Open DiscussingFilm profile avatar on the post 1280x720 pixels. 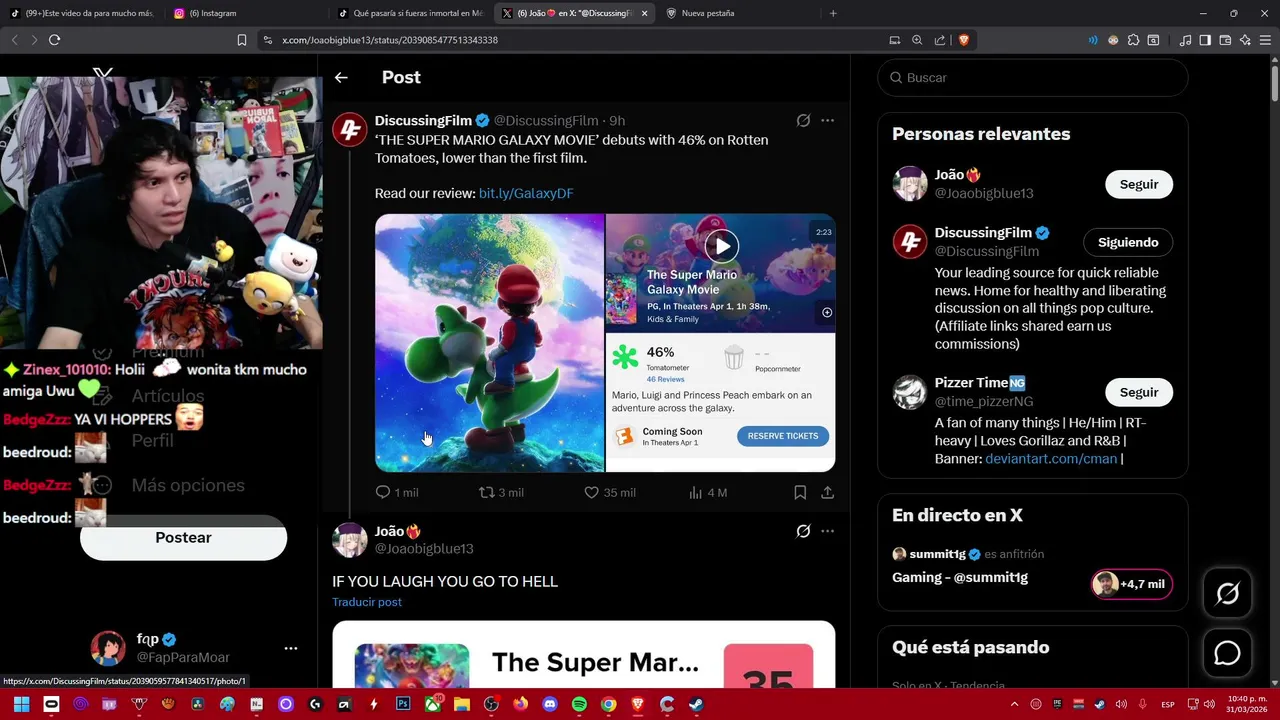pyautogui.click(x=349, y=130)
